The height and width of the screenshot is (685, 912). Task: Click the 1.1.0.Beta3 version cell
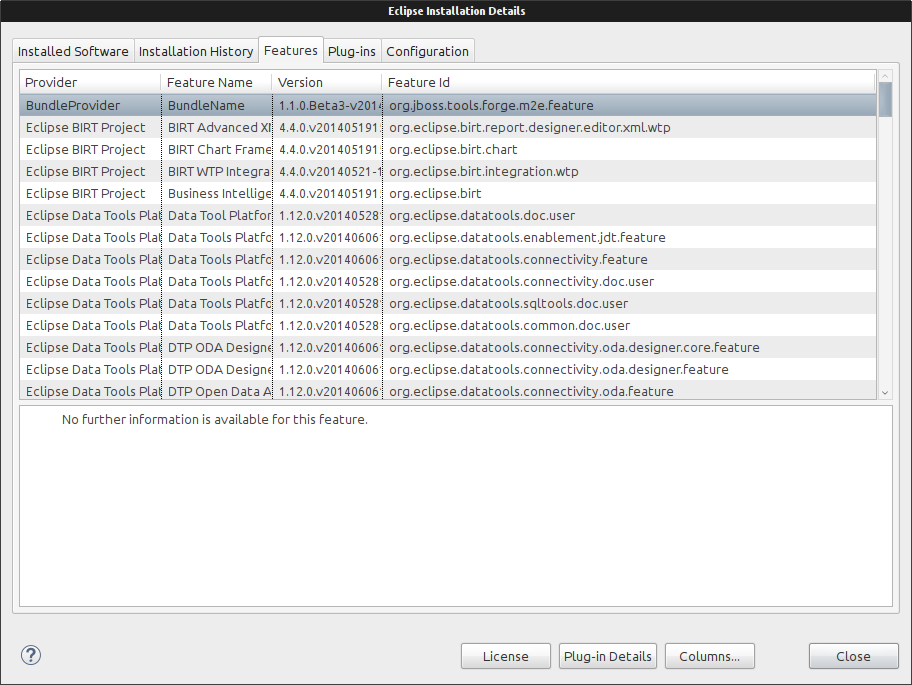(x=327, y=105)
